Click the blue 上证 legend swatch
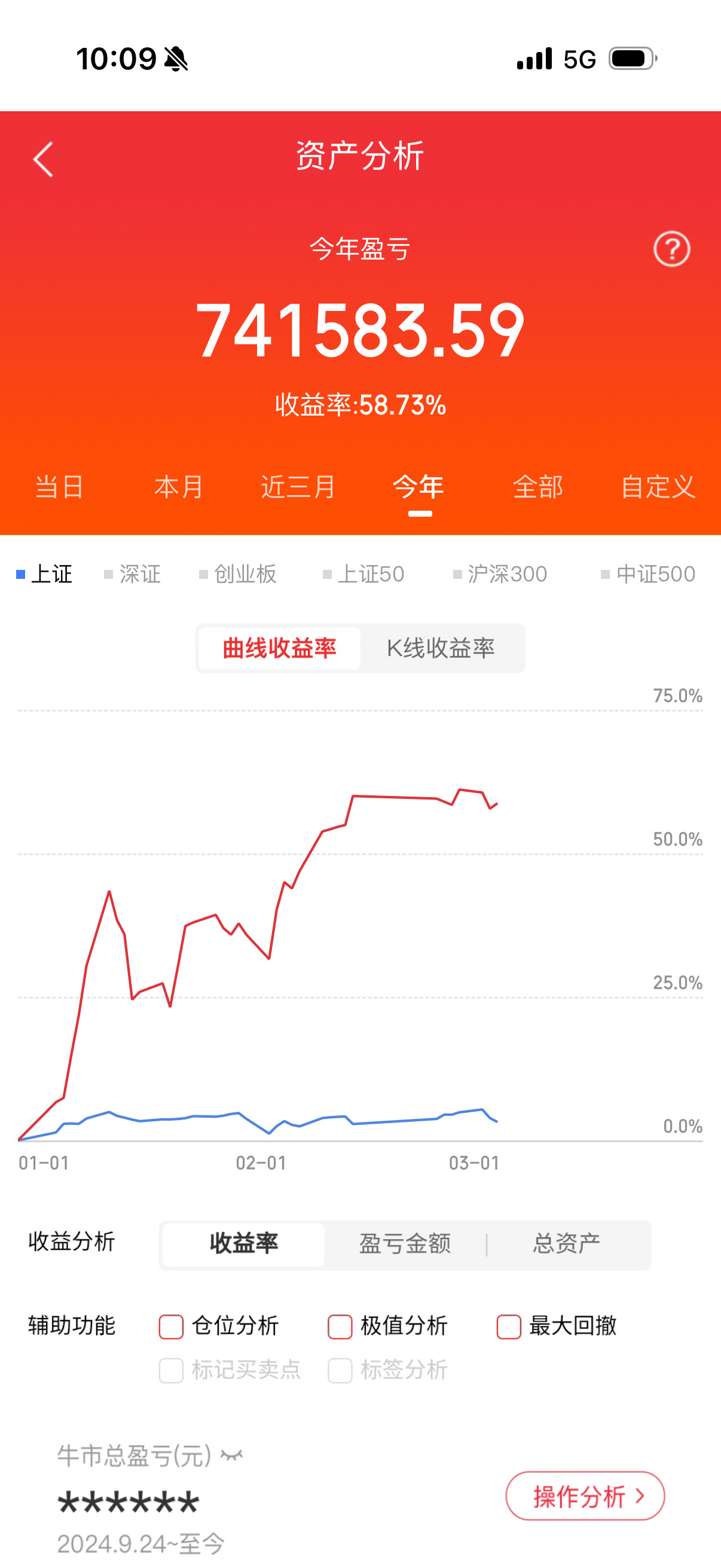The height and width of the screenshot is (1568, 721). tap(22, 573)
